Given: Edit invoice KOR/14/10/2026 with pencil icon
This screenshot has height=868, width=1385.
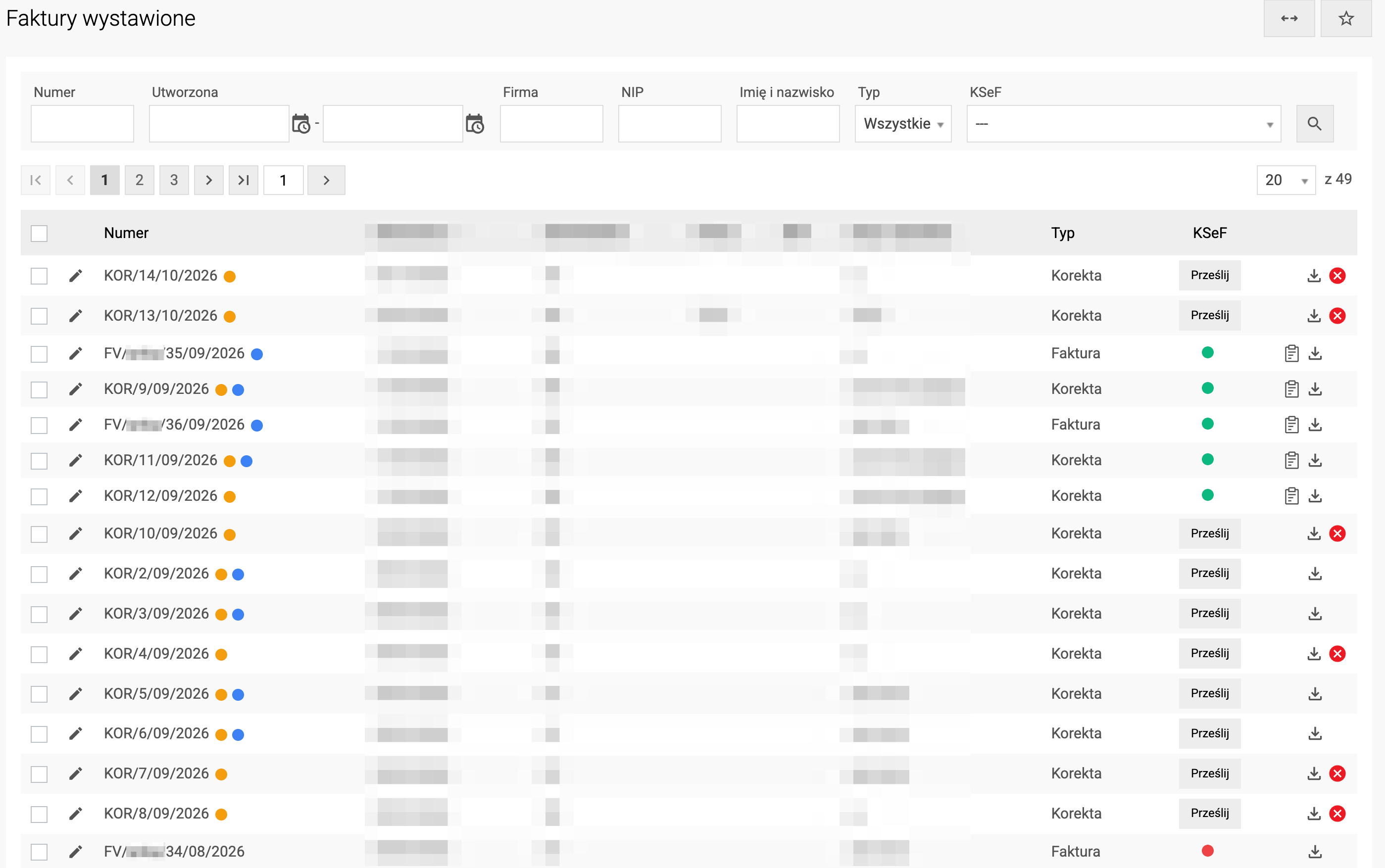Looking at the screenshot, I should [x=75, y=276].
